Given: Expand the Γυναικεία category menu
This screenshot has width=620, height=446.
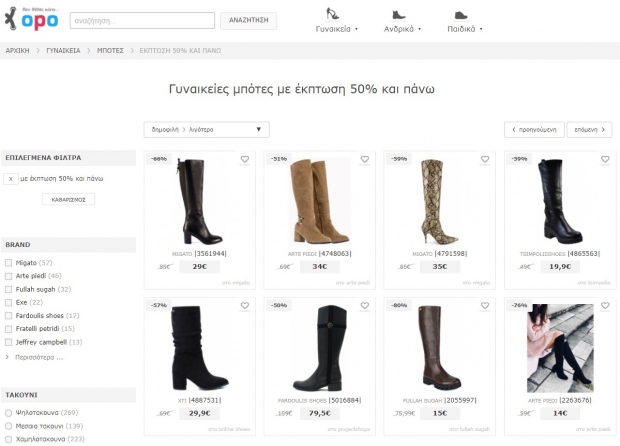Looking at the screenshot, I should 336,29.
